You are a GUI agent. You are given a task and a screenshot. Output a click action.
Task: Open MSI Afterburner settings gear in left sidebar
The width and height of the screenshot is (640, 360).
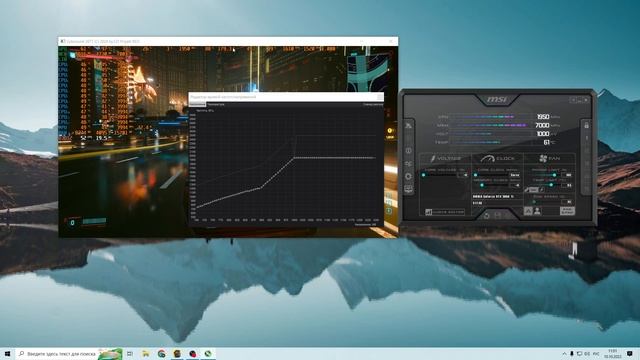tap(408, 176)
